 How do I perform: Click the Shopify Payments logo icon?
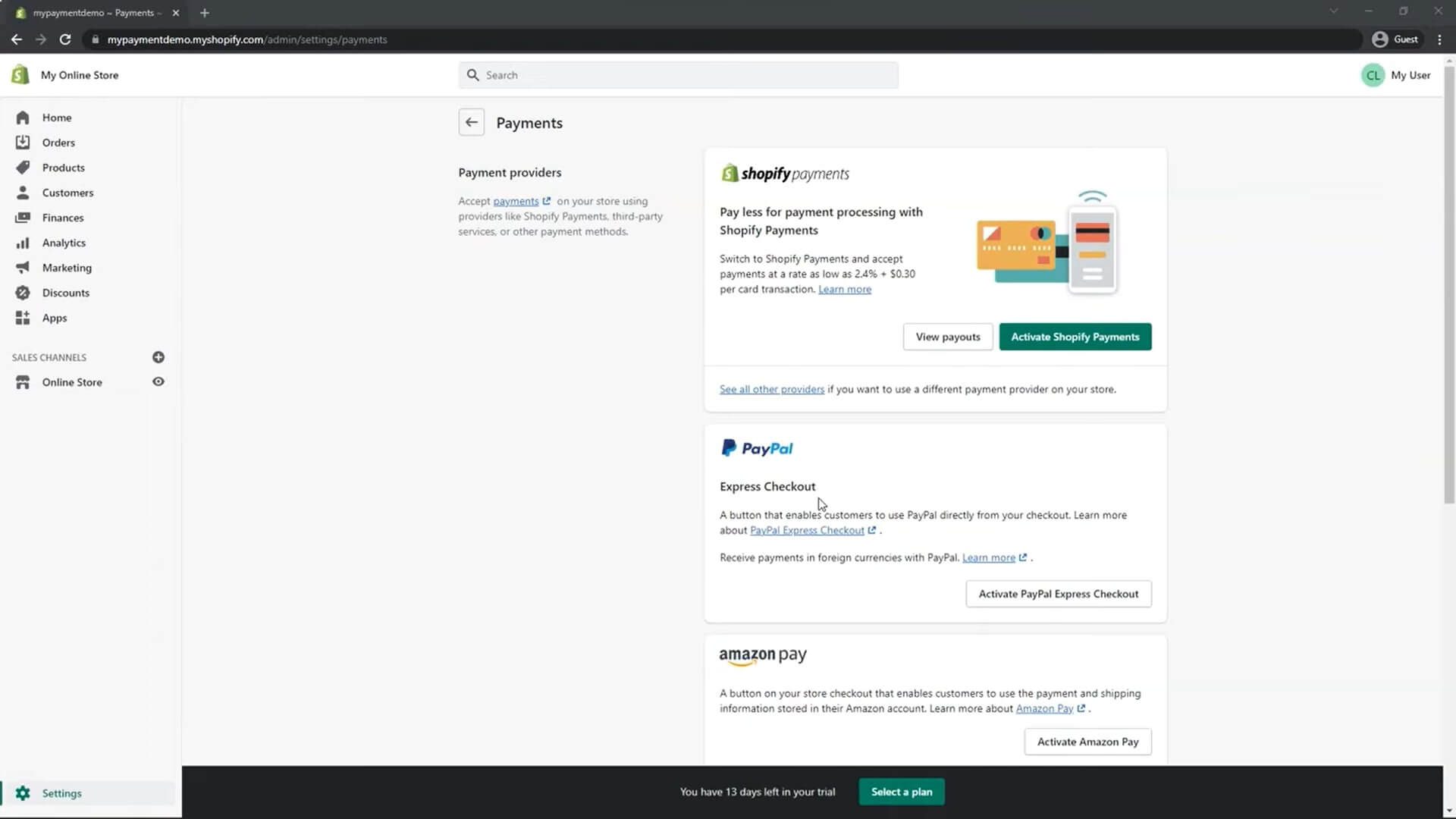tap(727, 173)
